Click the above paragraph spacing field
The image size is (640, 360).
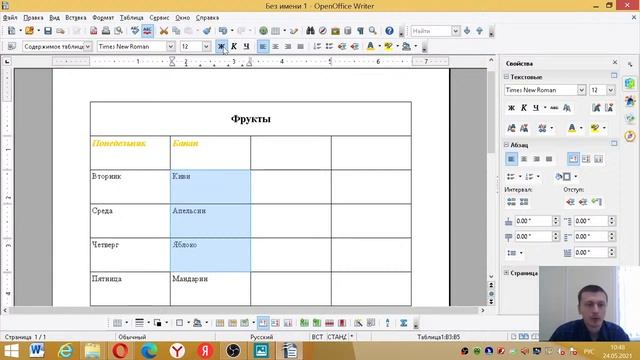(533, 221)
